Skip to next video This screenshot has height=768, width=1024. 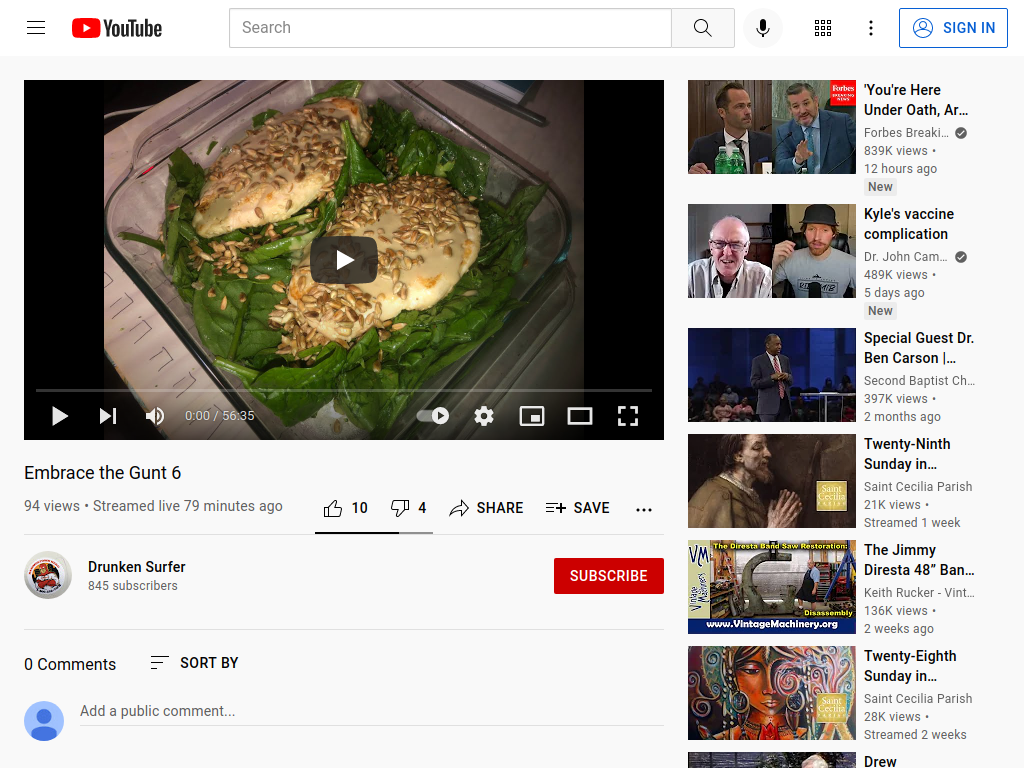tap(108, 416)
